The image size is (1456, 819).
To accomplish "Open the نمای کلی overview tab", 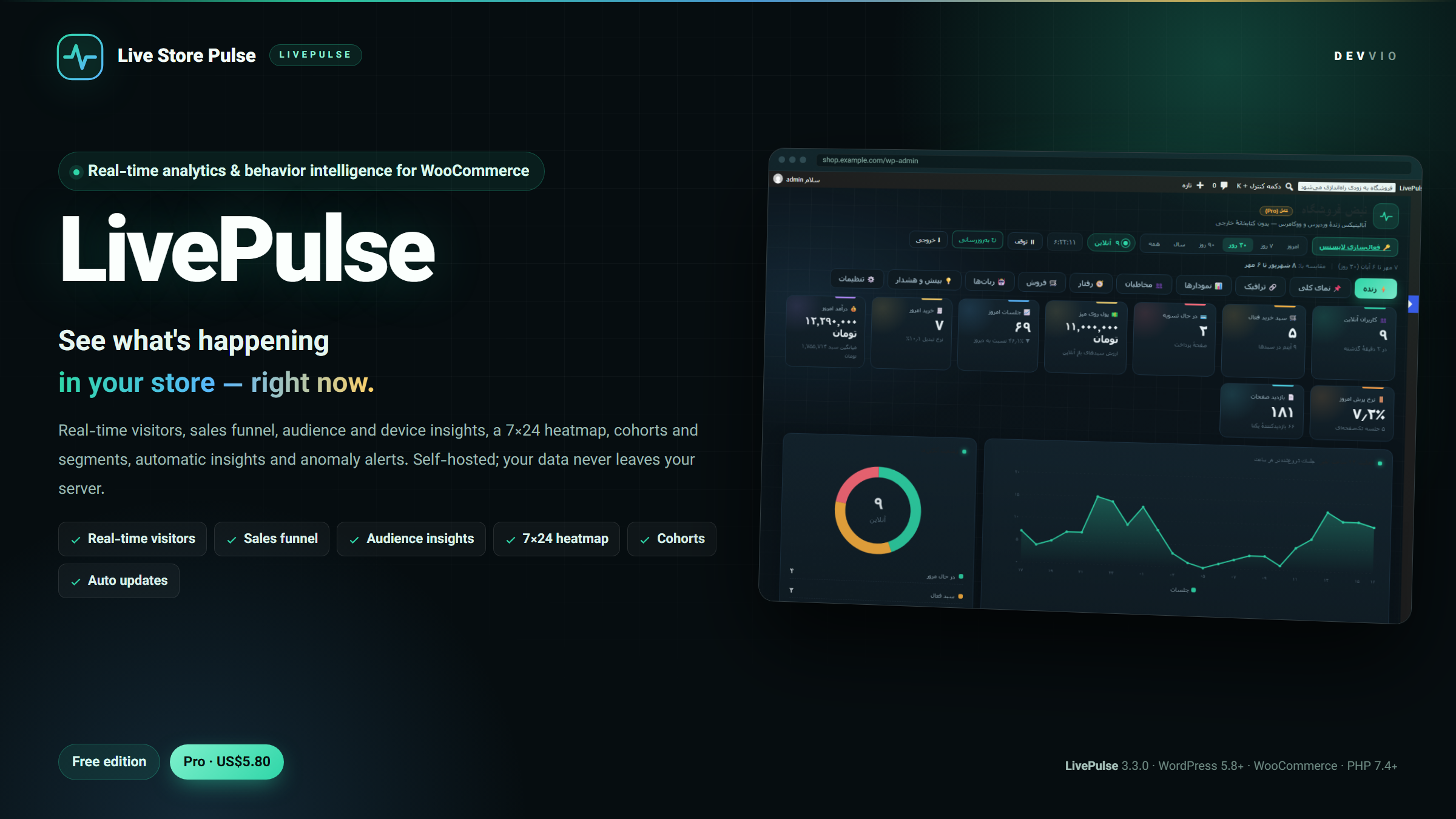I will coord(1319,288).
